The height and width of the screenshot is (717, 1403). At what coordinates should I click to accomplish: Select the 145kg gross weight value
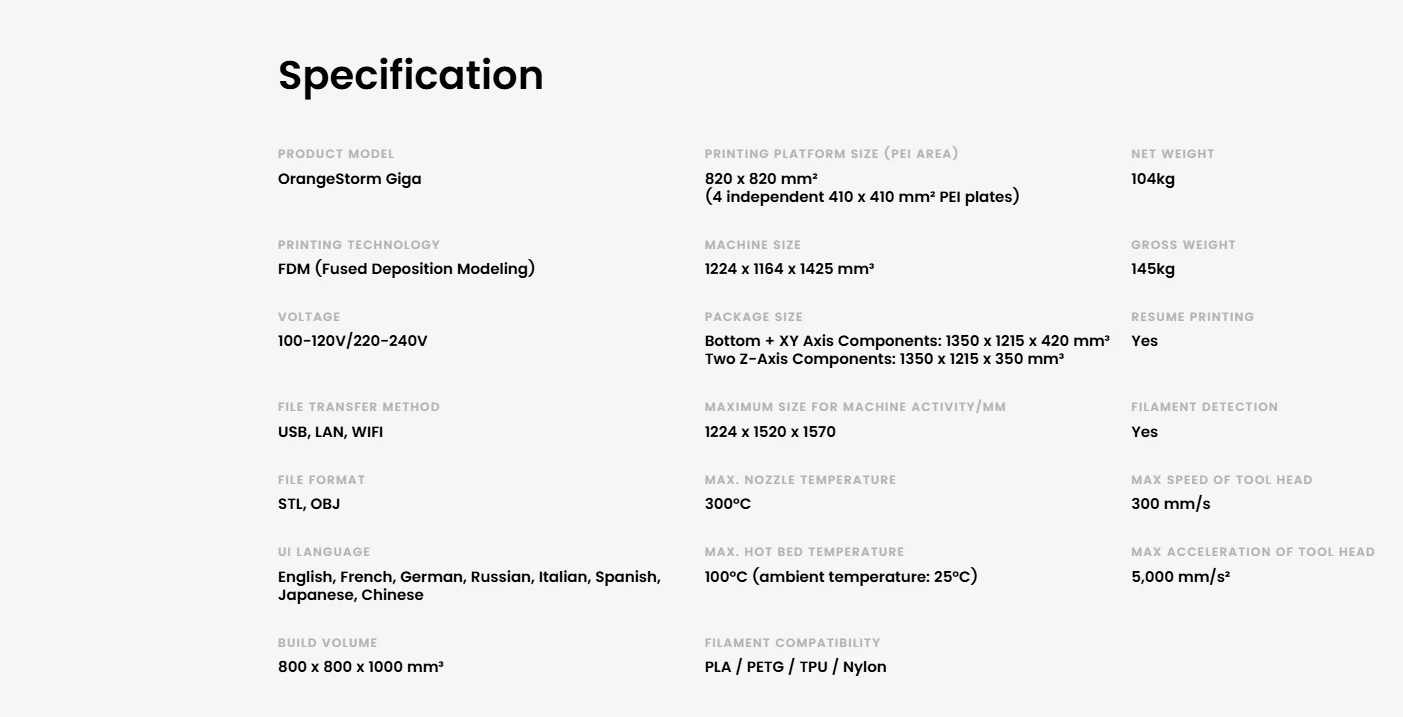1153,269
